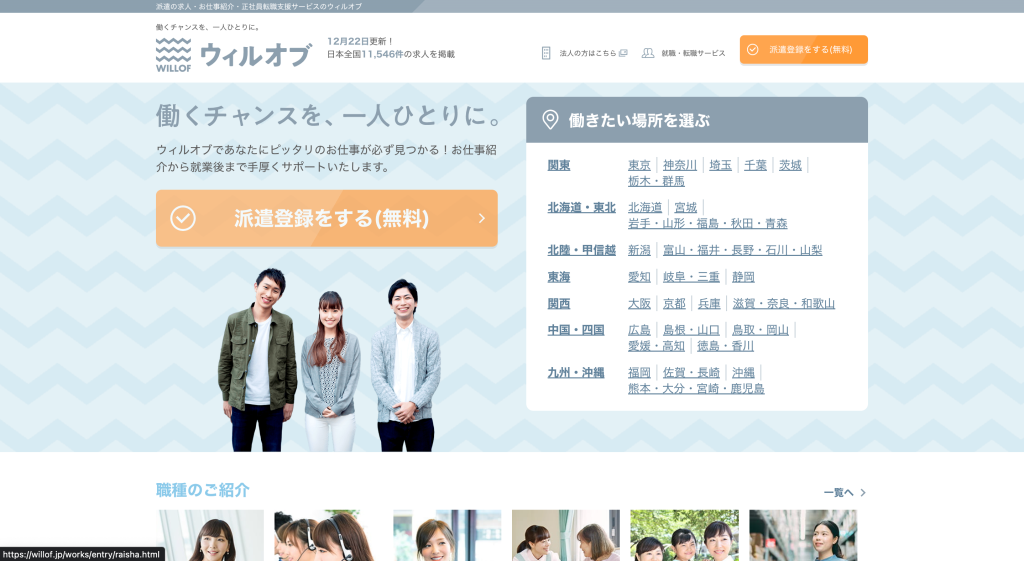Click the right chevron on the large 派遣登録 button
This screenshot has width=1024, height=561.
coord(481,218)
